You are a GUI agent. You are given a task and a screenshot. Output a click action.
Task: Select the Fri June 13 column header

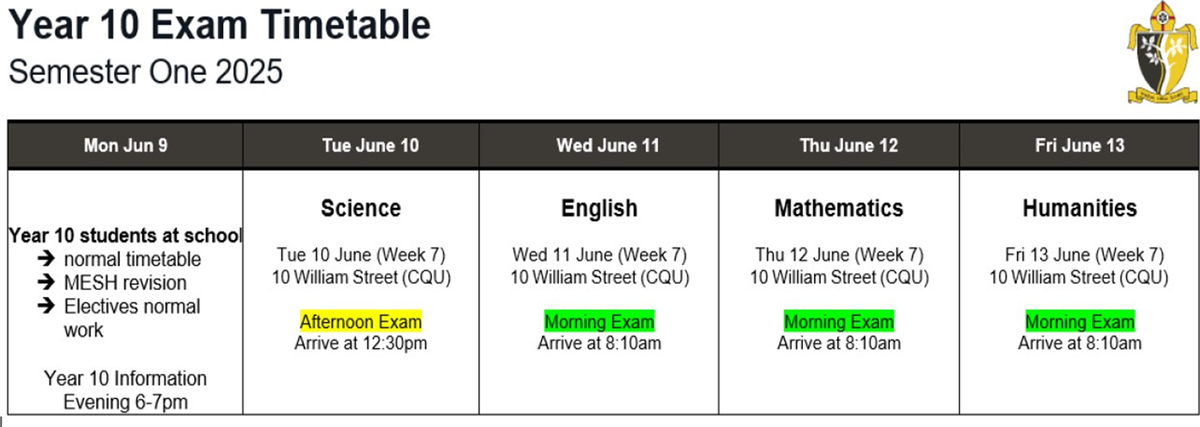pos(1079,145)
